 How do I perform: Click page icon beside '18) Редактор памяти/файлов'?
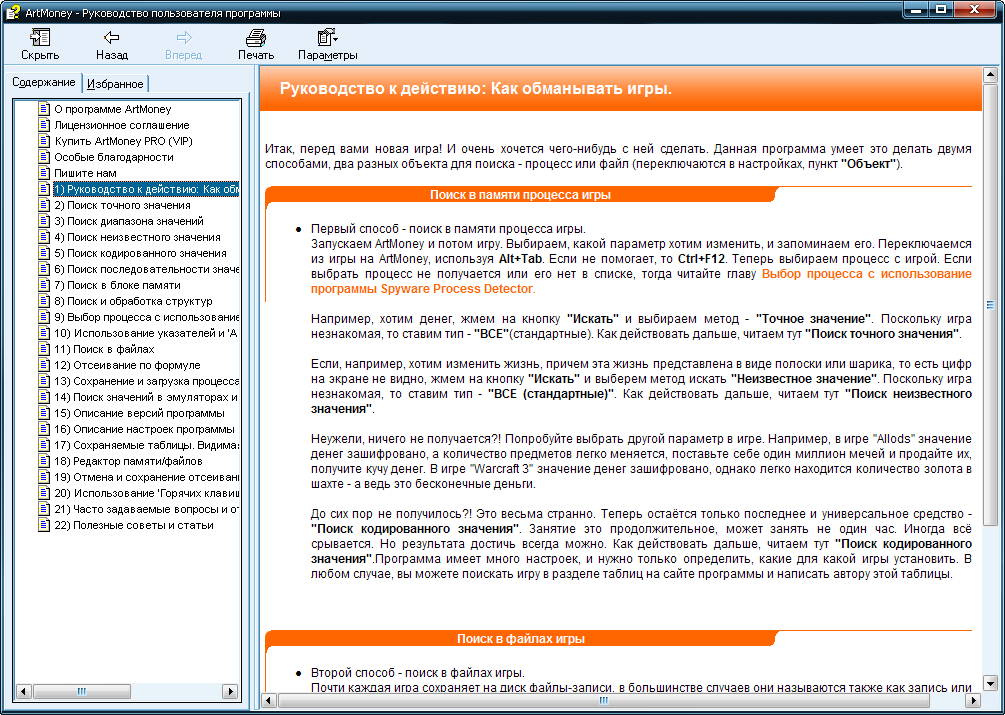pos(44,461)
